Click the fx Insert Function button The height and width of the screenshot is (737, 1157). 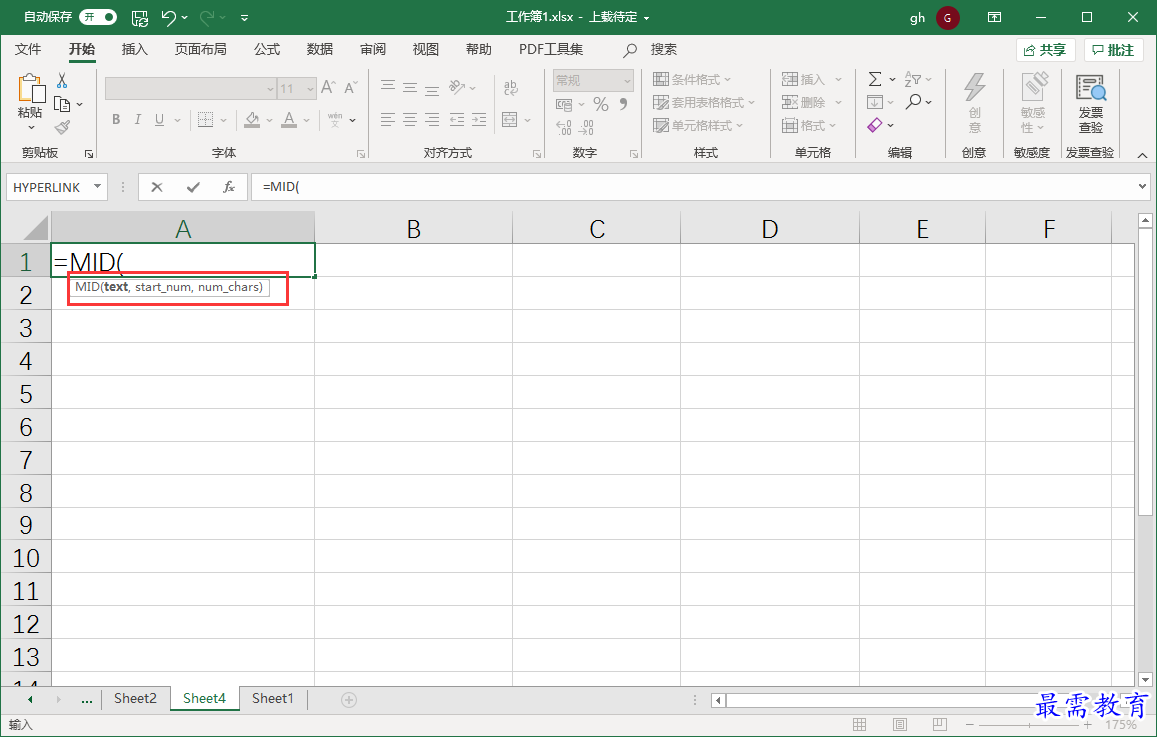coord(229,187)
